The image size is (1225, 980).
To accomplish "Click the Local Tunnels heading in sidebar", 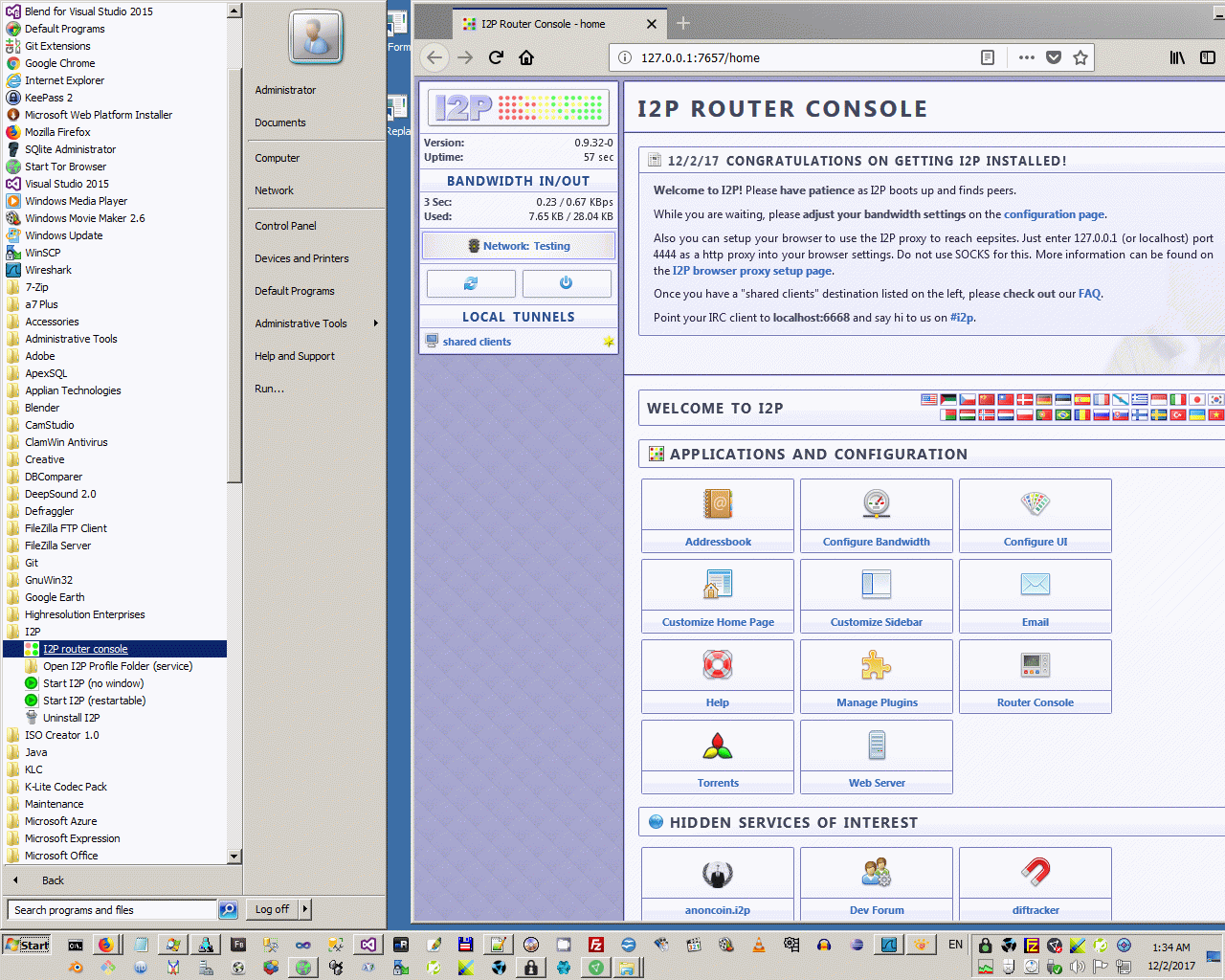I will pos(519,317).
